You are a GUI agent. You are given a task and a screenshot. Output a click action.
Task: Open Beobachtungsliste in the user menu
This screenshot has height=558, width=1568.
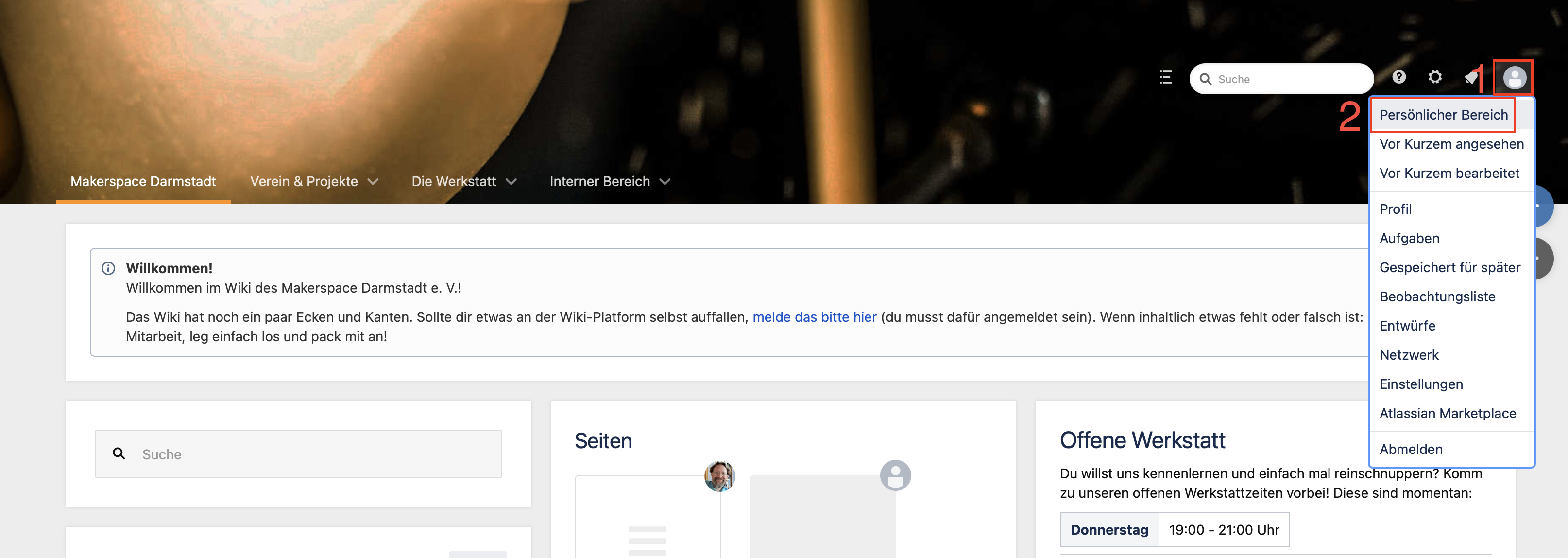(1436, 296)
